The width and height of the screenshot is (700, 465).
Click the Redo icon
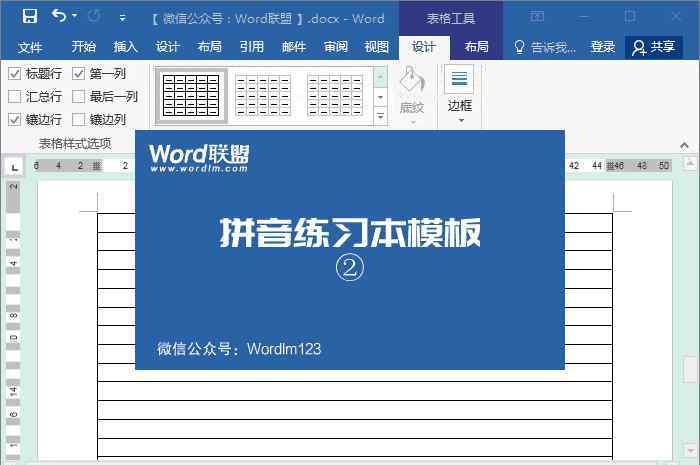pyautogui.click(x=94, y=17)
